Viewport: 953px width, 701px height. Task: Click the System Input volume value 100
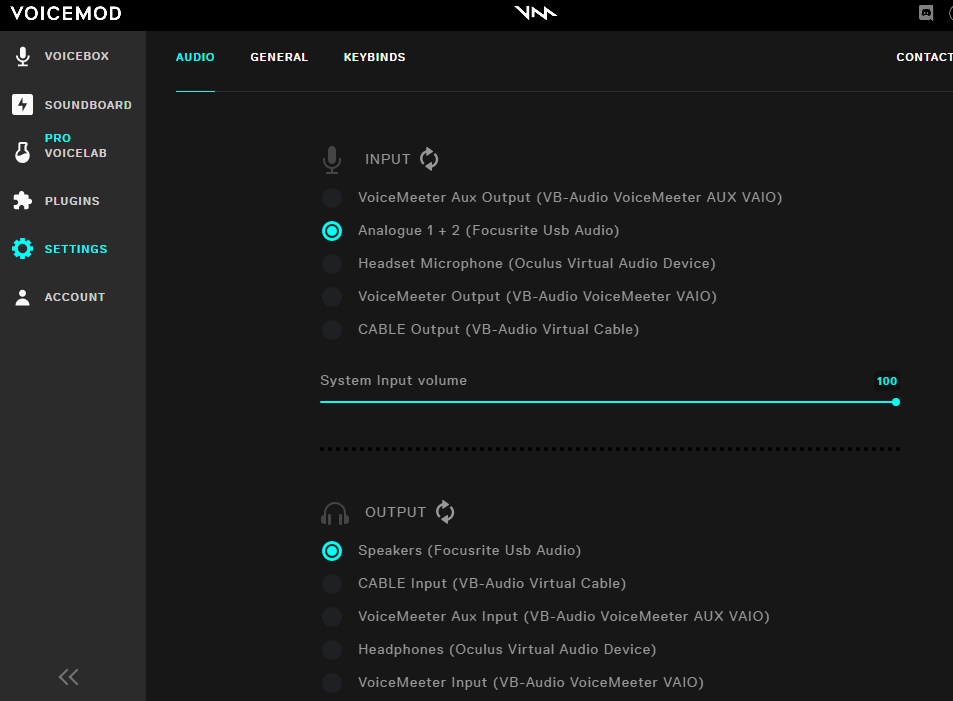(x=887, y=381)
